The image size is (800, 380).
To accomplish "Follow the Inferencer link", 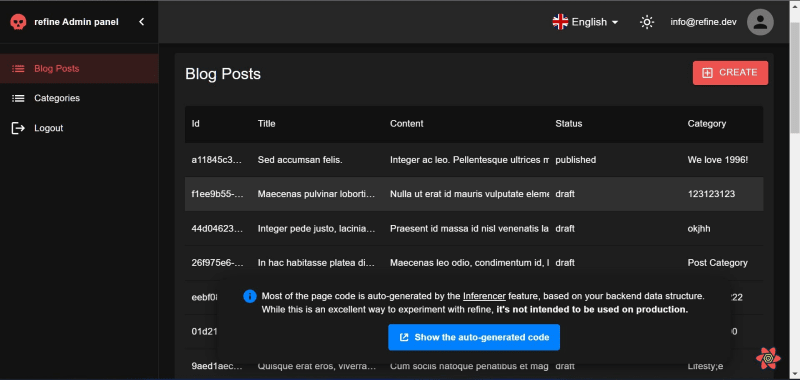I will pos(484,296).
